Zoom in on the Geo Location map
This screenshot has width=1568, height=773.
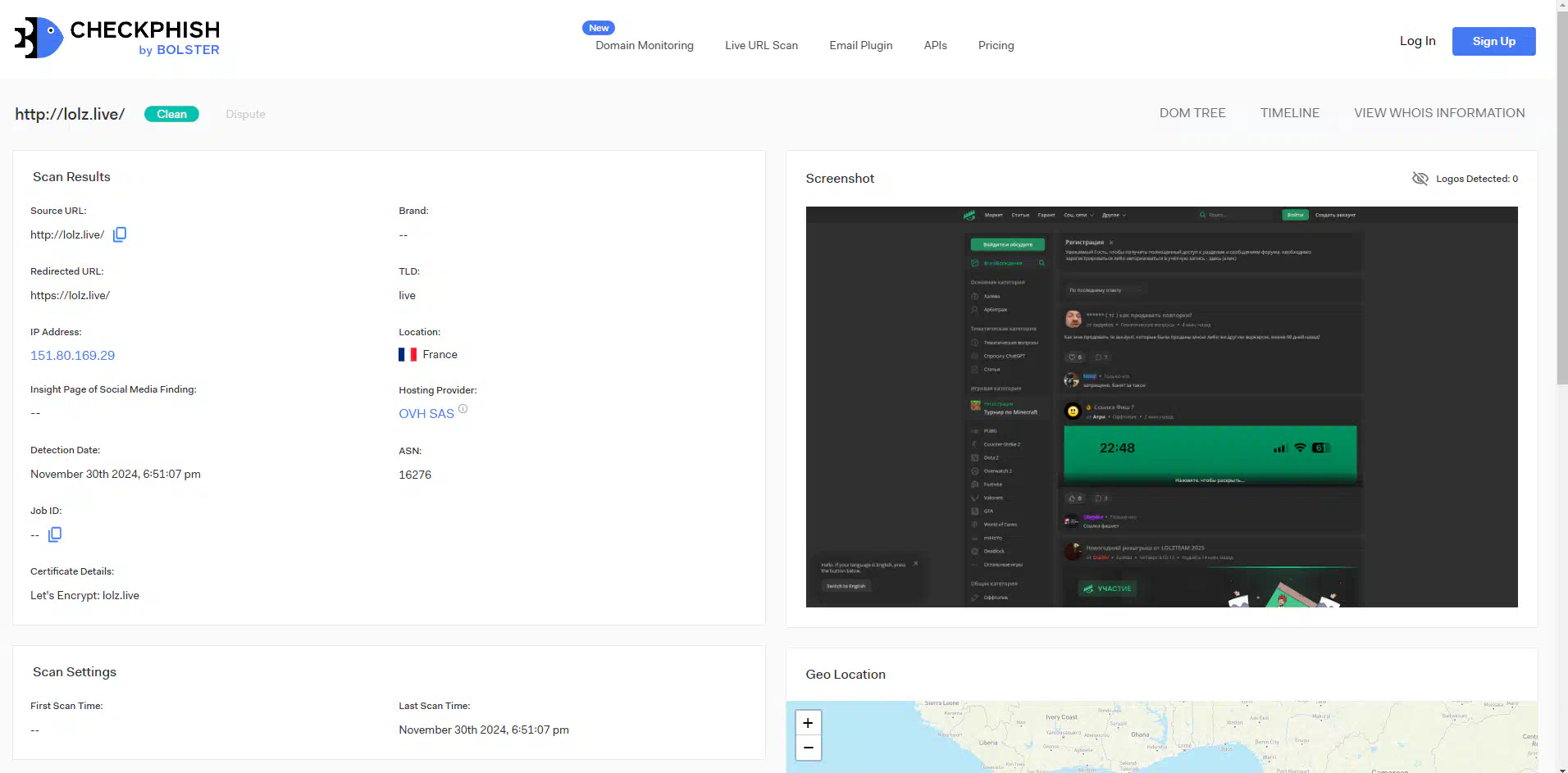click(808, 722)
